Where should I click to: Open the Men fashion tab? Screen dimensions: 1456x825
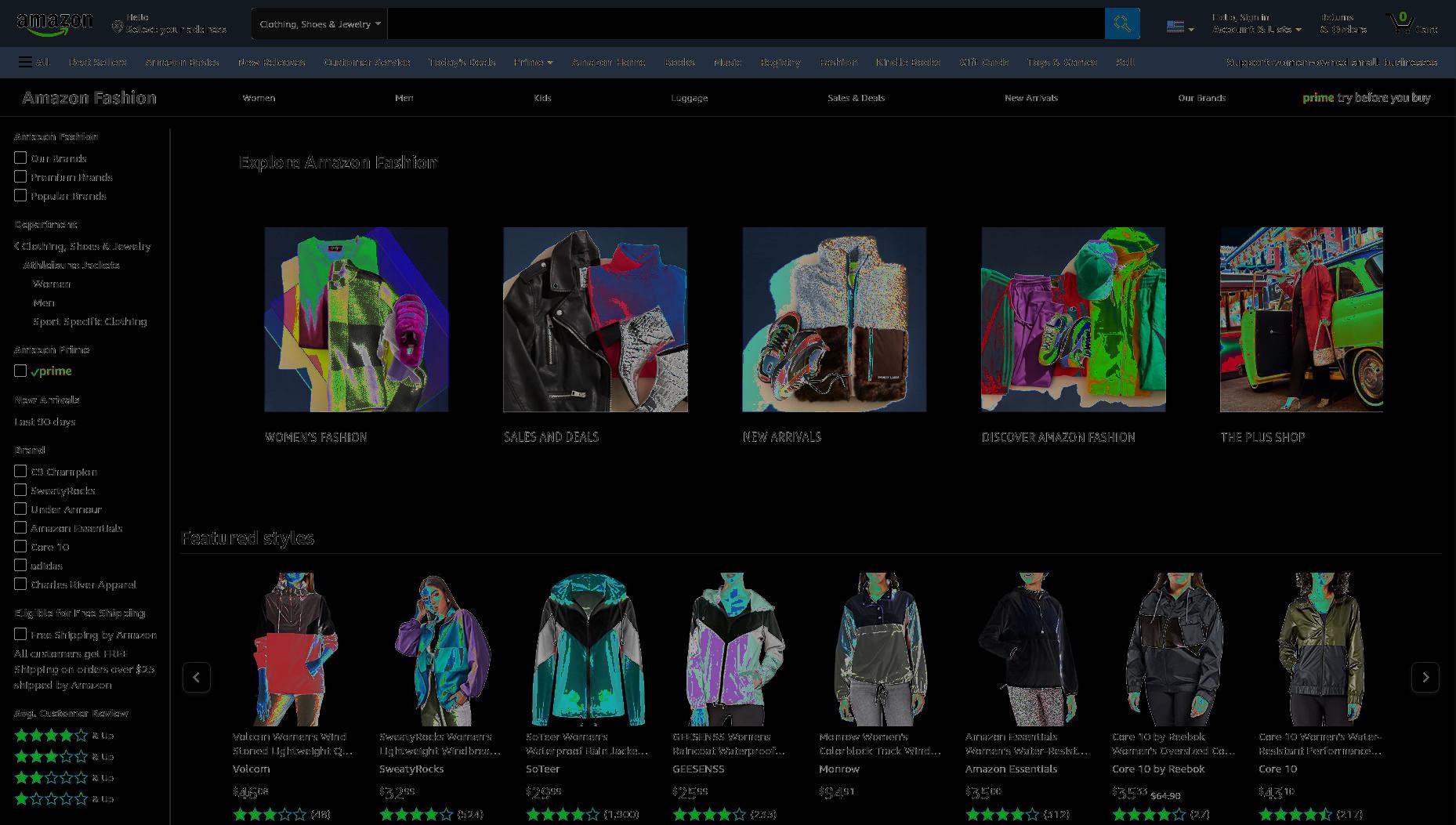[x=404, y=98]
